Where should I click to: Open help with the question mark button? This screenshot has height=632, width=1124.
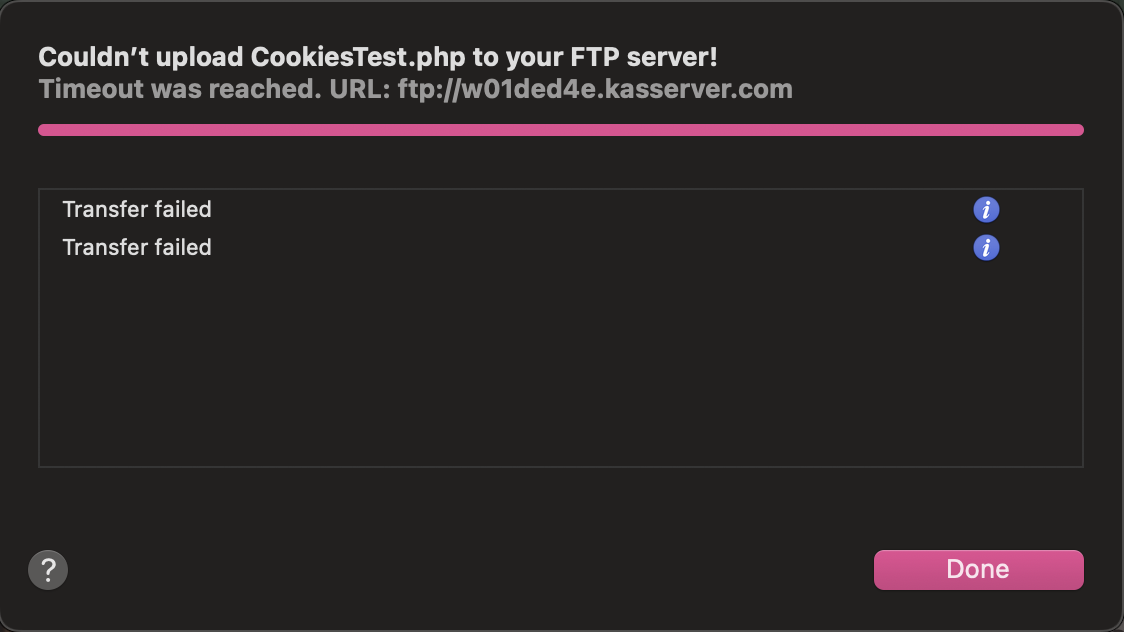(x=48, y=570)
